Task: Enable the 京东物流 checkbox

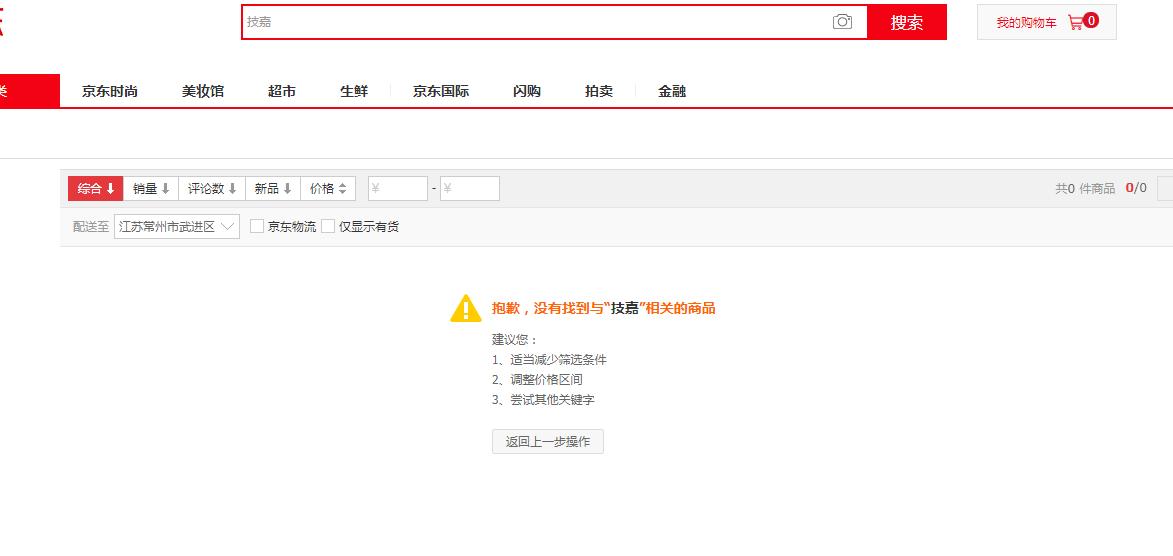Action: pyautogui.click(x=257, y=226)
